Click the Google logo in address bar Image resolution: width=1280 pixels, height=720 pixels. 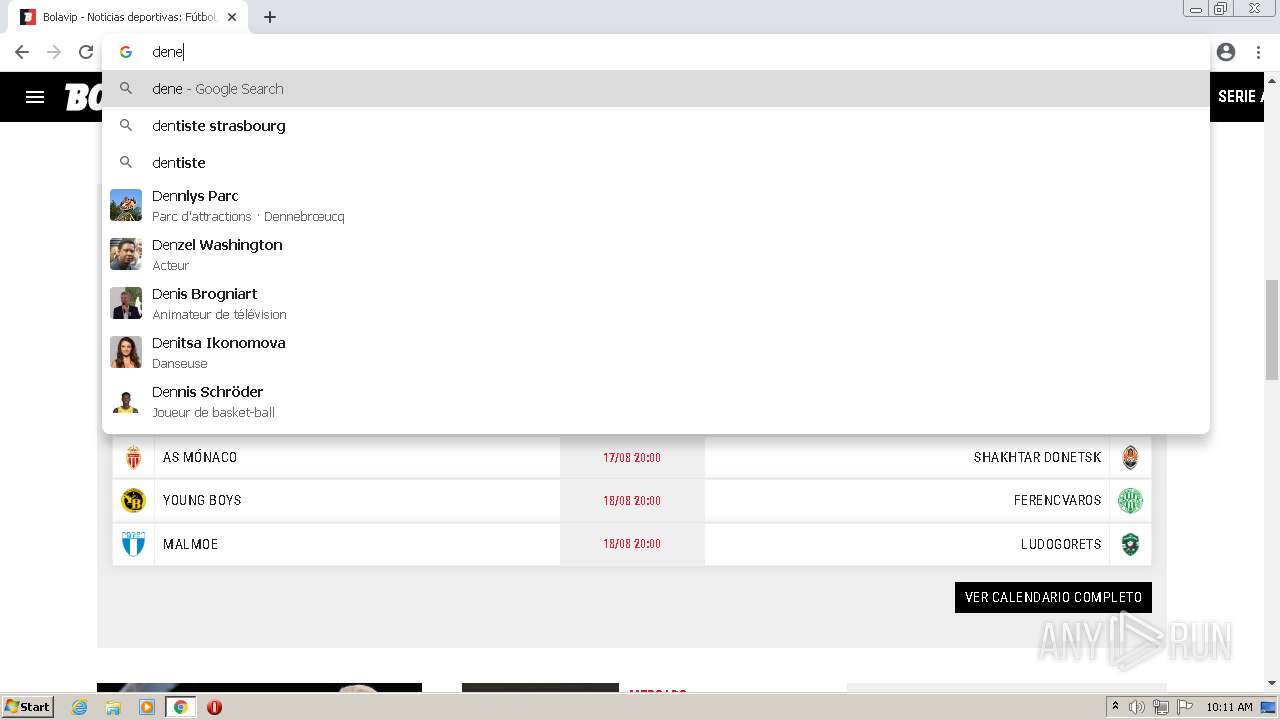(126, 52)
